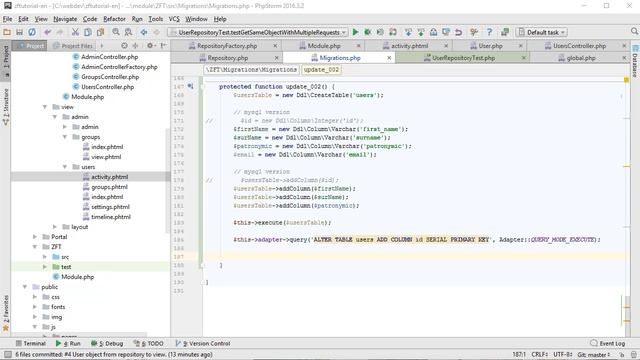The height and width of the screenshot is (360, 640).
Task: Open the TODO tool window
Action: [x=149, y=344]
